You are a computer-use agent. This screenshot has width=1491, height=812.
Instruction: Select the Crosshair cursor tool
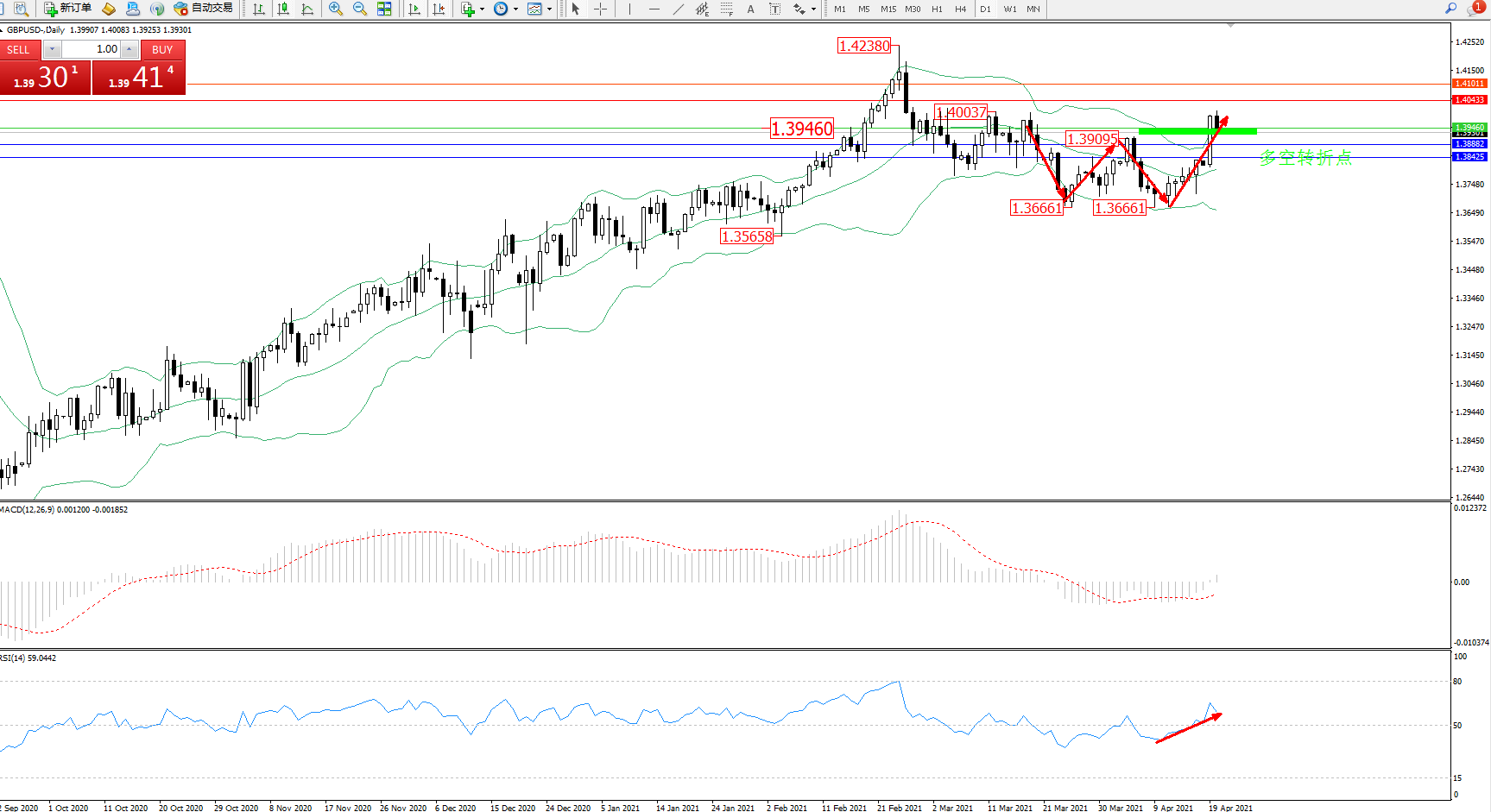click(x=601, y=9)
